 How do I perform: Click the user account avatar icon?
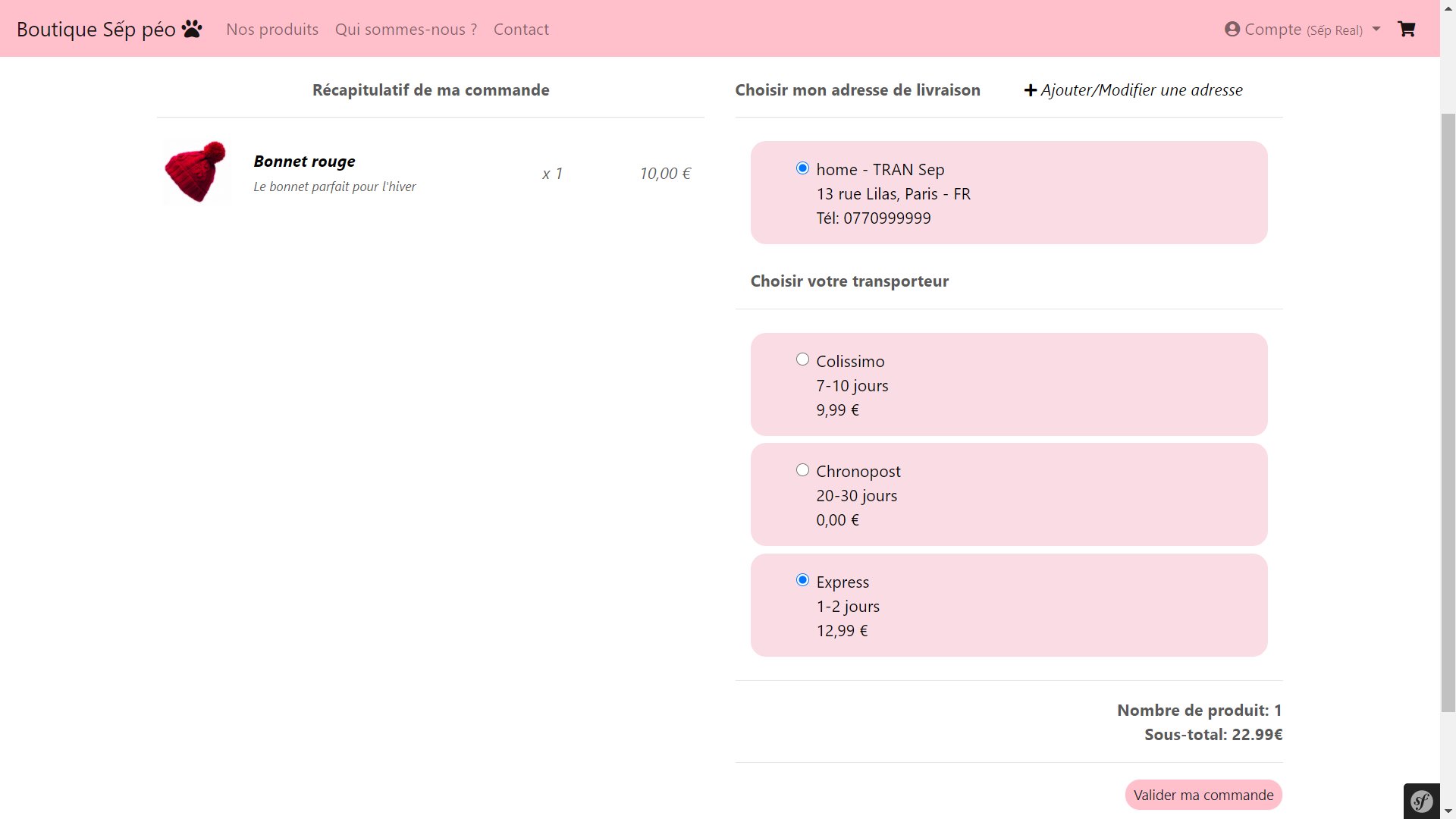[1232, 29]
